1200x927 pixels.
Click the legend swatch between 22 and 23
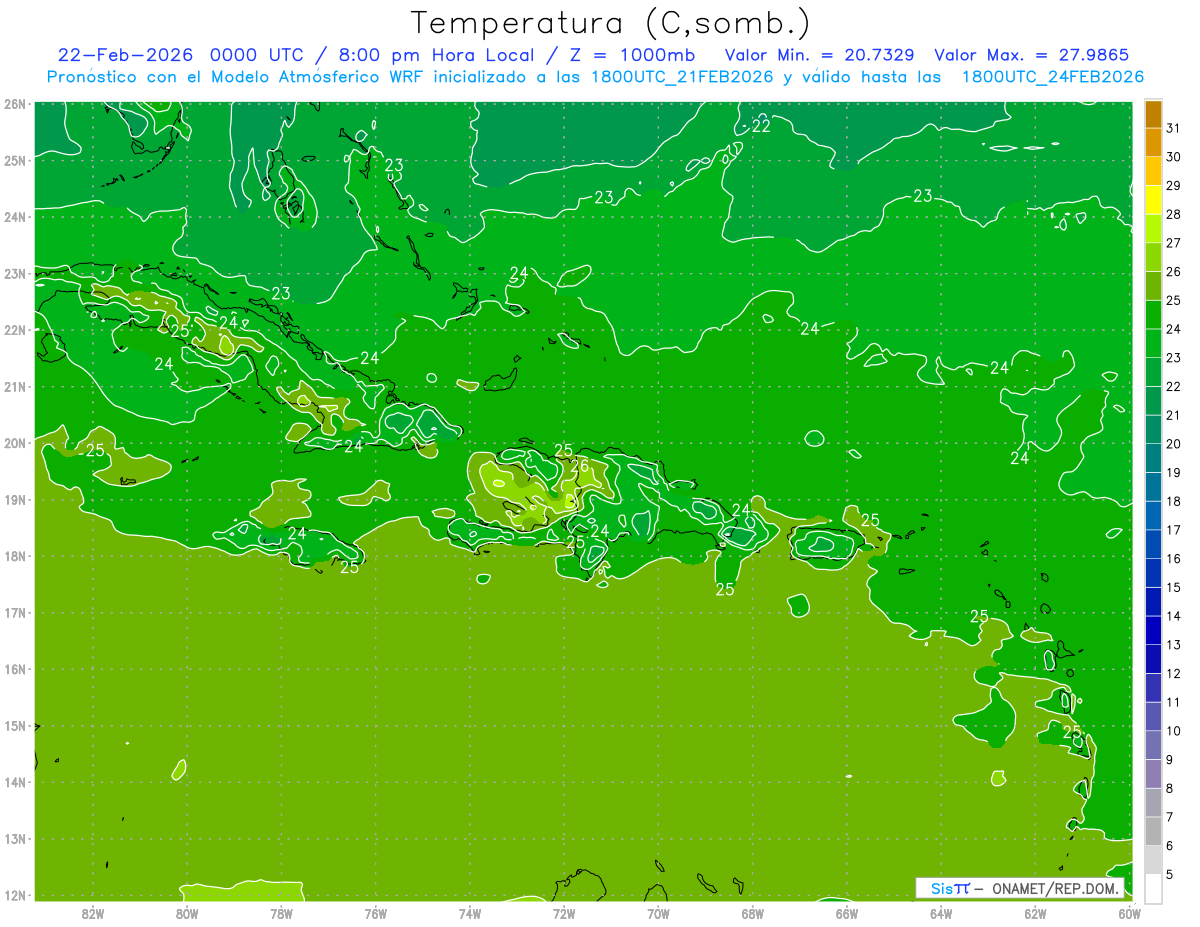pos(1154,372)
